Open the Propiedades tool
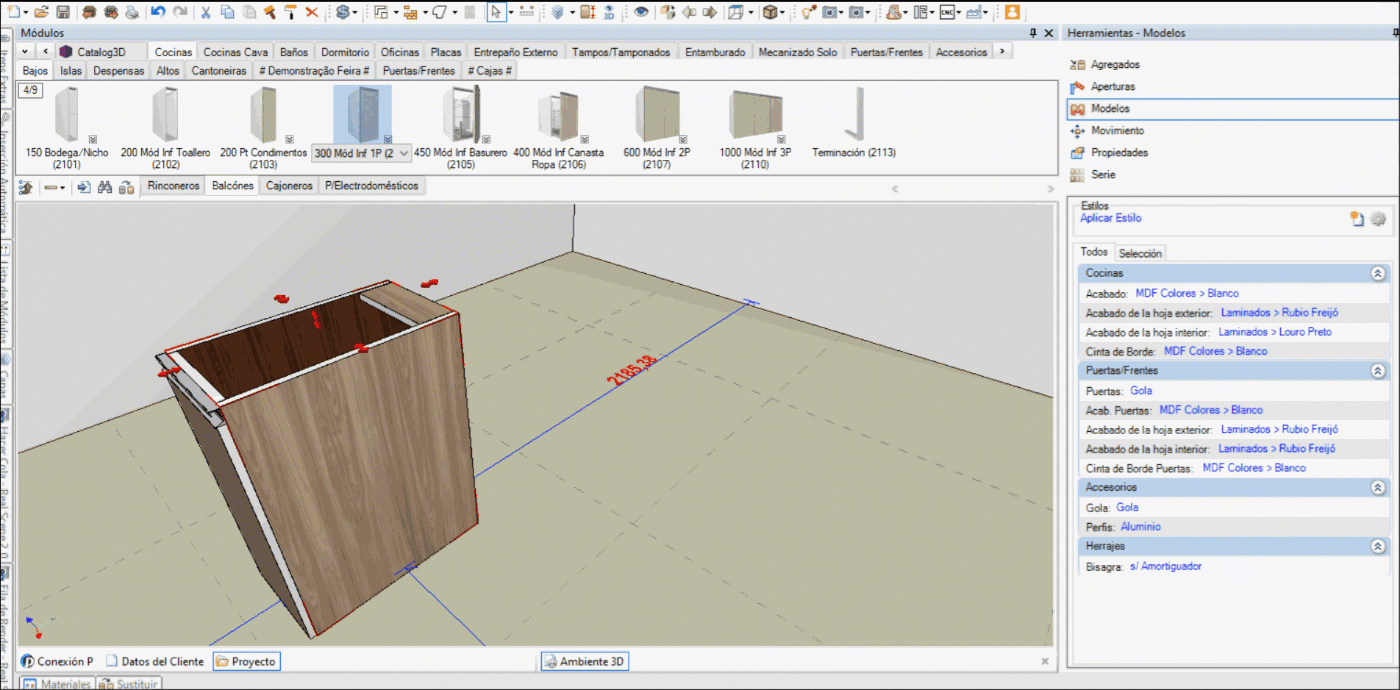The image size is (1400, 690). click(x=1119, y=153)
